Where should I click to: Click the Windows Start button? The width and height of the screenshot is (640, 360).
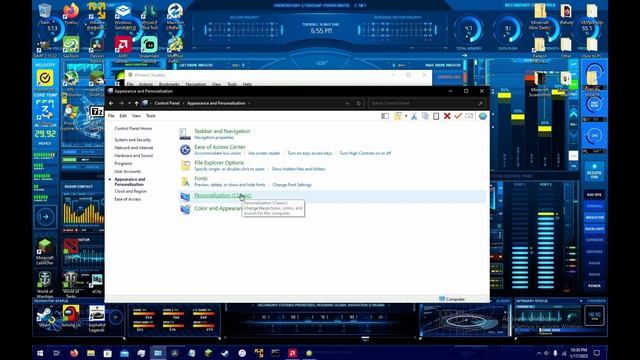[x=40, y=353]
